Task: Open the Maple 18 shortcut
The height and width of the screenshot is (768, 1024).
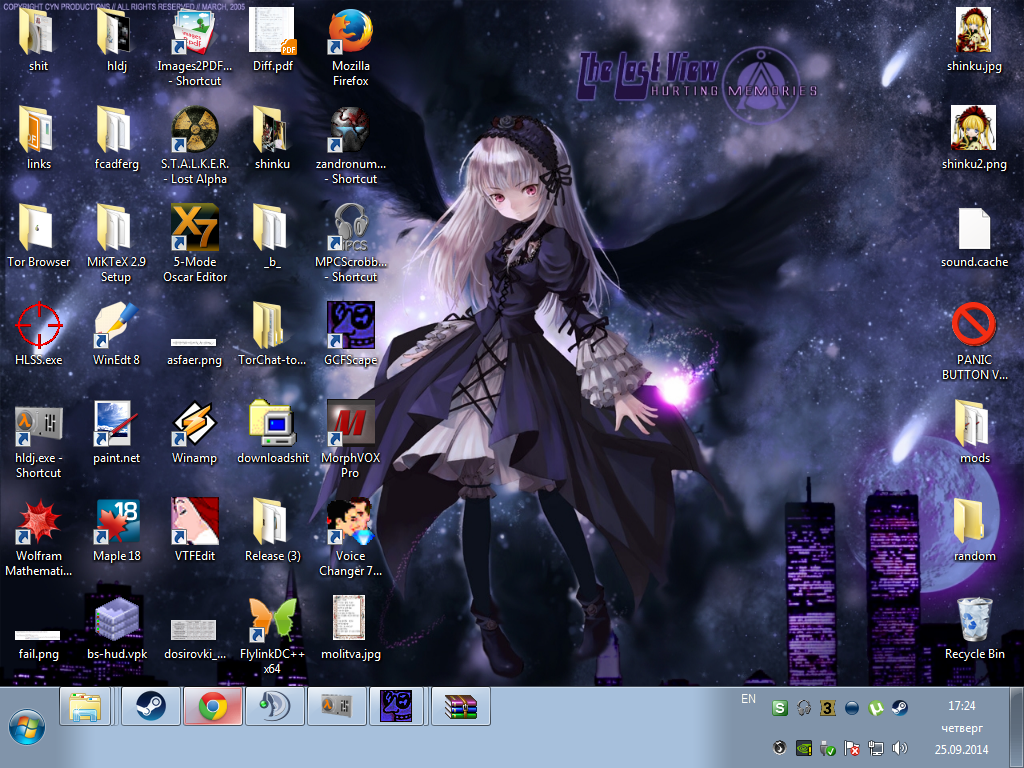Action: [116, 521]
